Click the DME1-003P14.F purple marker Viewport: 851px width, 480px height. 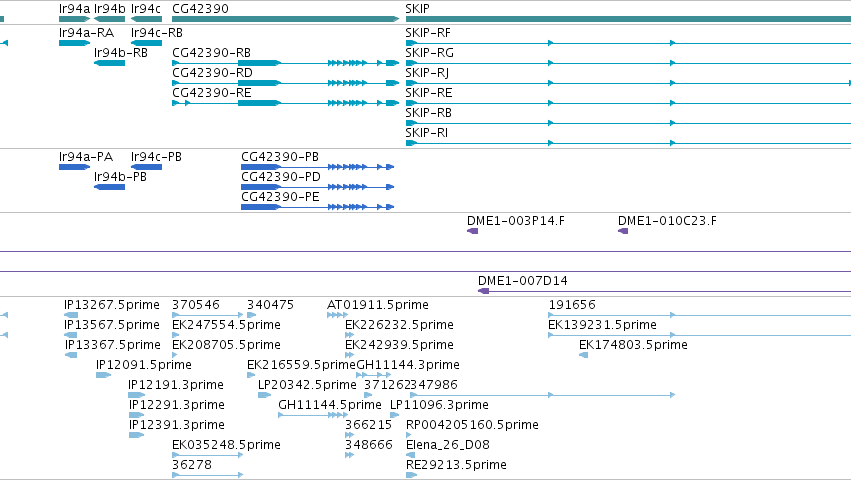tap(472, 231)
